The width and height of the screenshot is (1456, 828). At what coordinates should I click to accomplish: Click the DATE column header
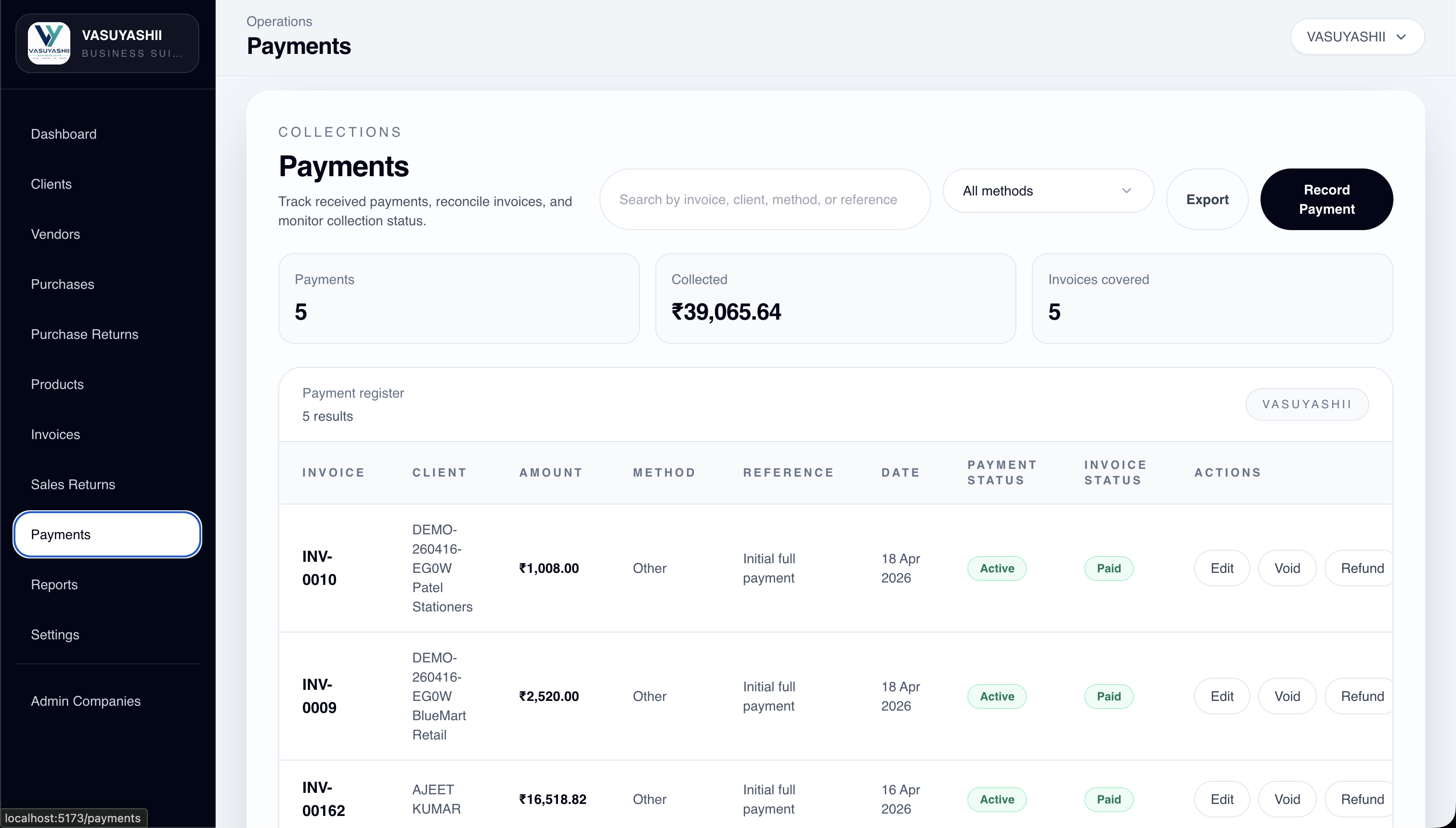(900, 473)
